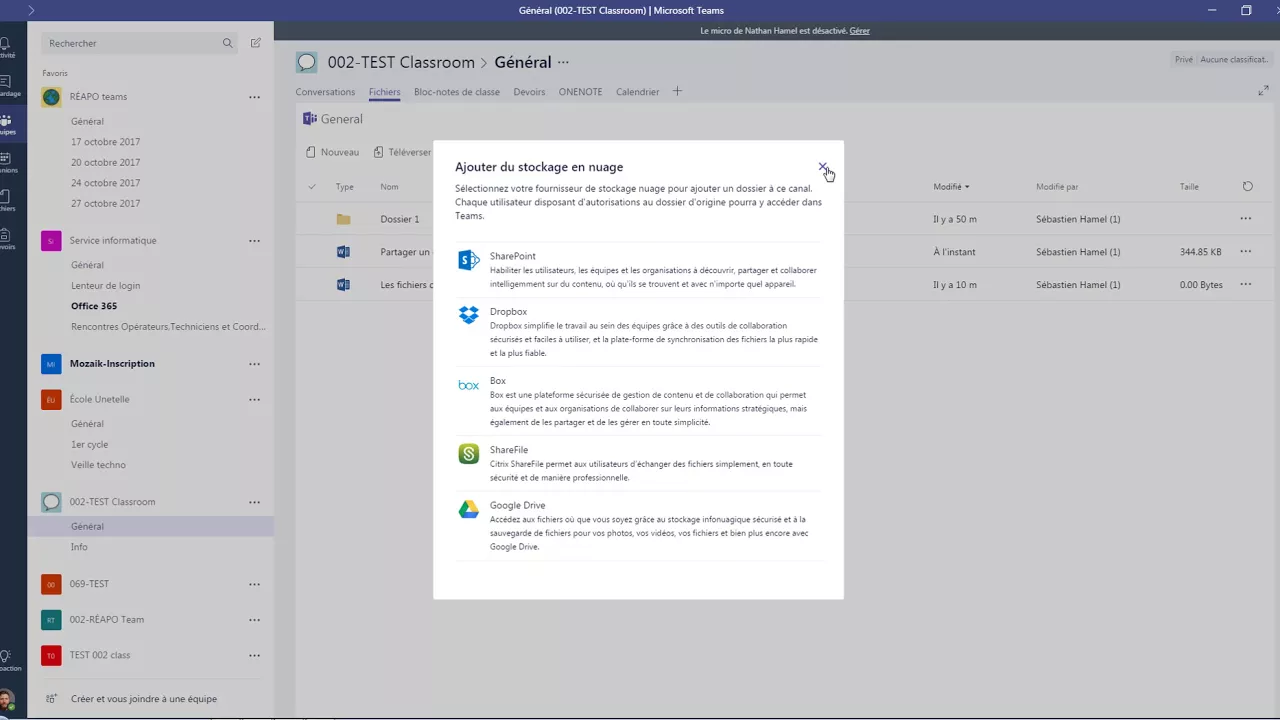Switch to Conversations tab
Screen dimensions: 1280x720
[x=325, y=92]
